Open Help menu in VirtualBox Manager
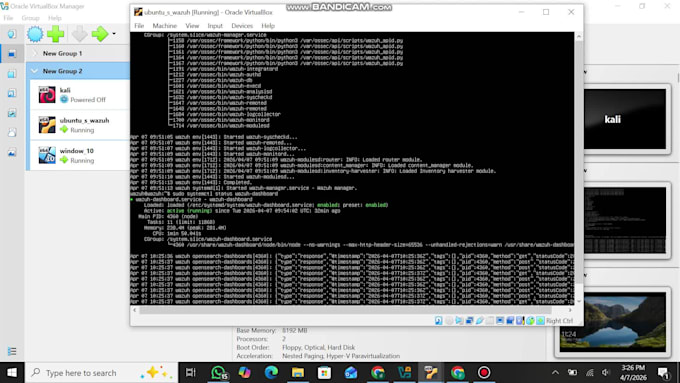Viewport: 680px width, 383px height. (x=55, y=18)
